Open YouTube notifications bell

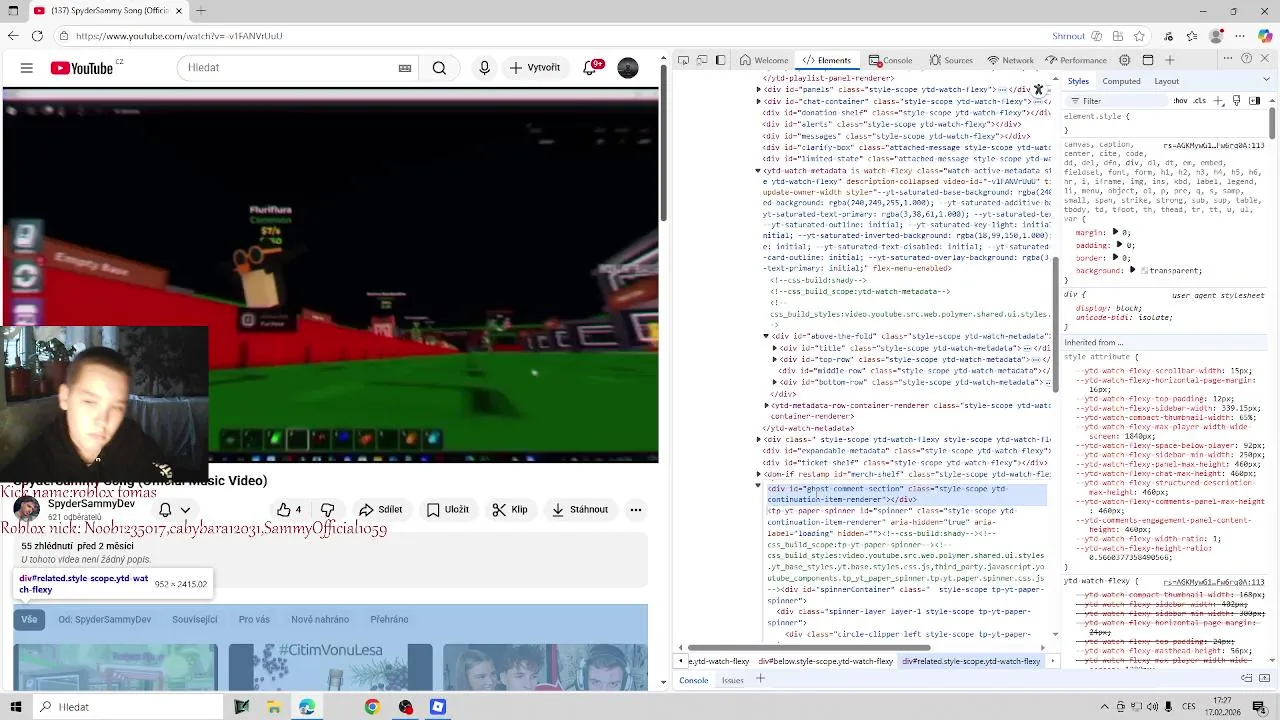[x=591, y=68]
